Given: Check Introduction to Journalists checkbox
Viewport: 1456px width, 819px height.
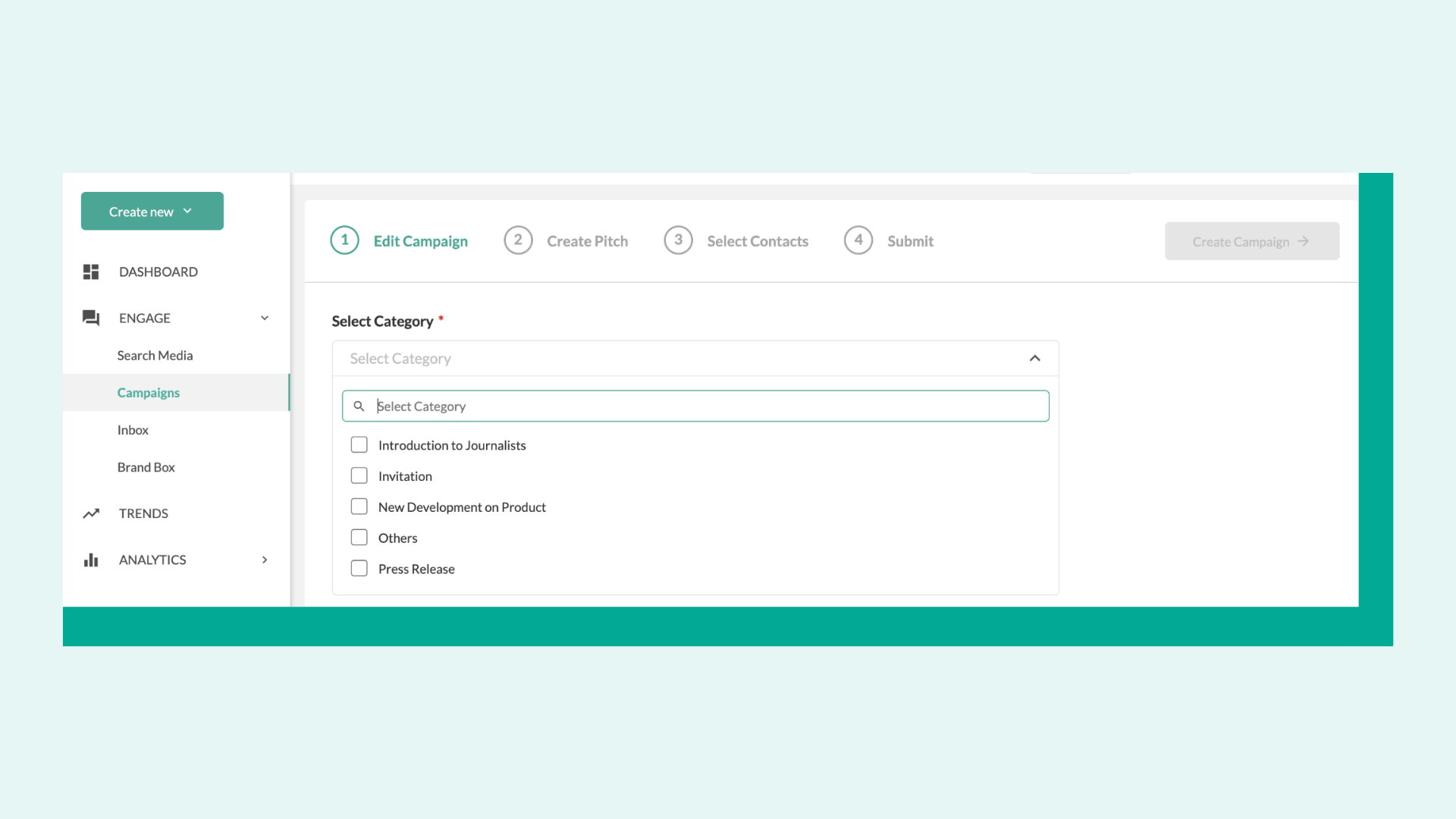Looking at the screenshot, I should tap(359, 445).
